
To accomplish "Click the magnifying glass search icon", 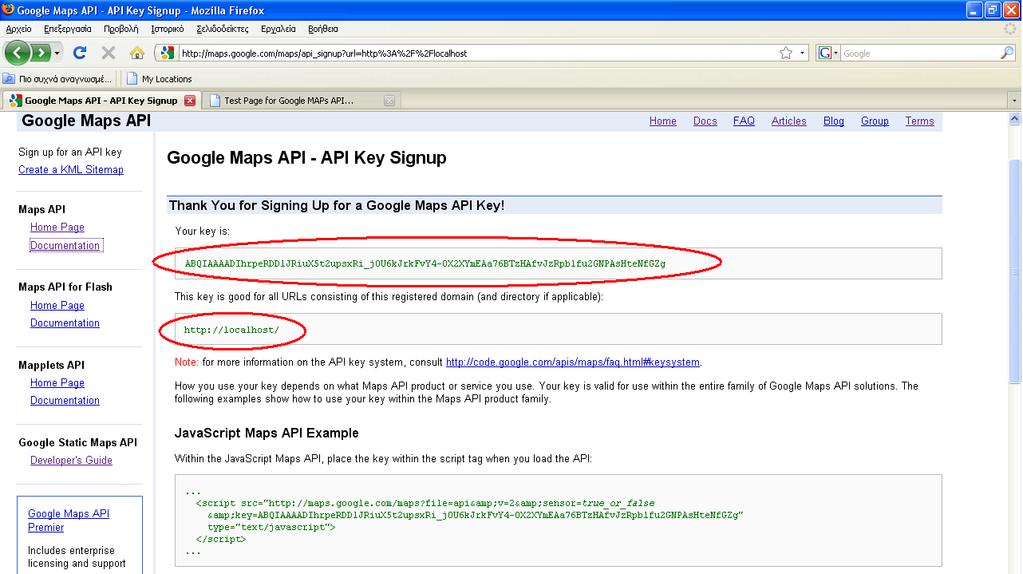I will (x=1007, y=53).
